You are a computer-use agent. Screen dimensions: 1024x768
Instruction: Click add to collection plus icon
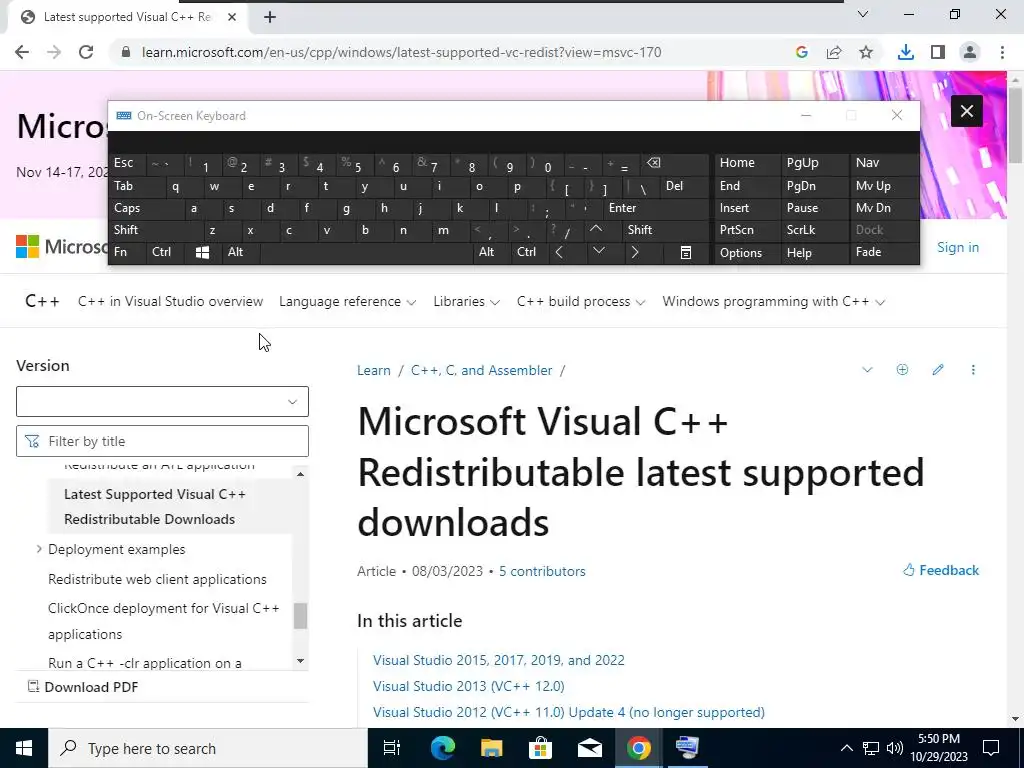[902, 370]
